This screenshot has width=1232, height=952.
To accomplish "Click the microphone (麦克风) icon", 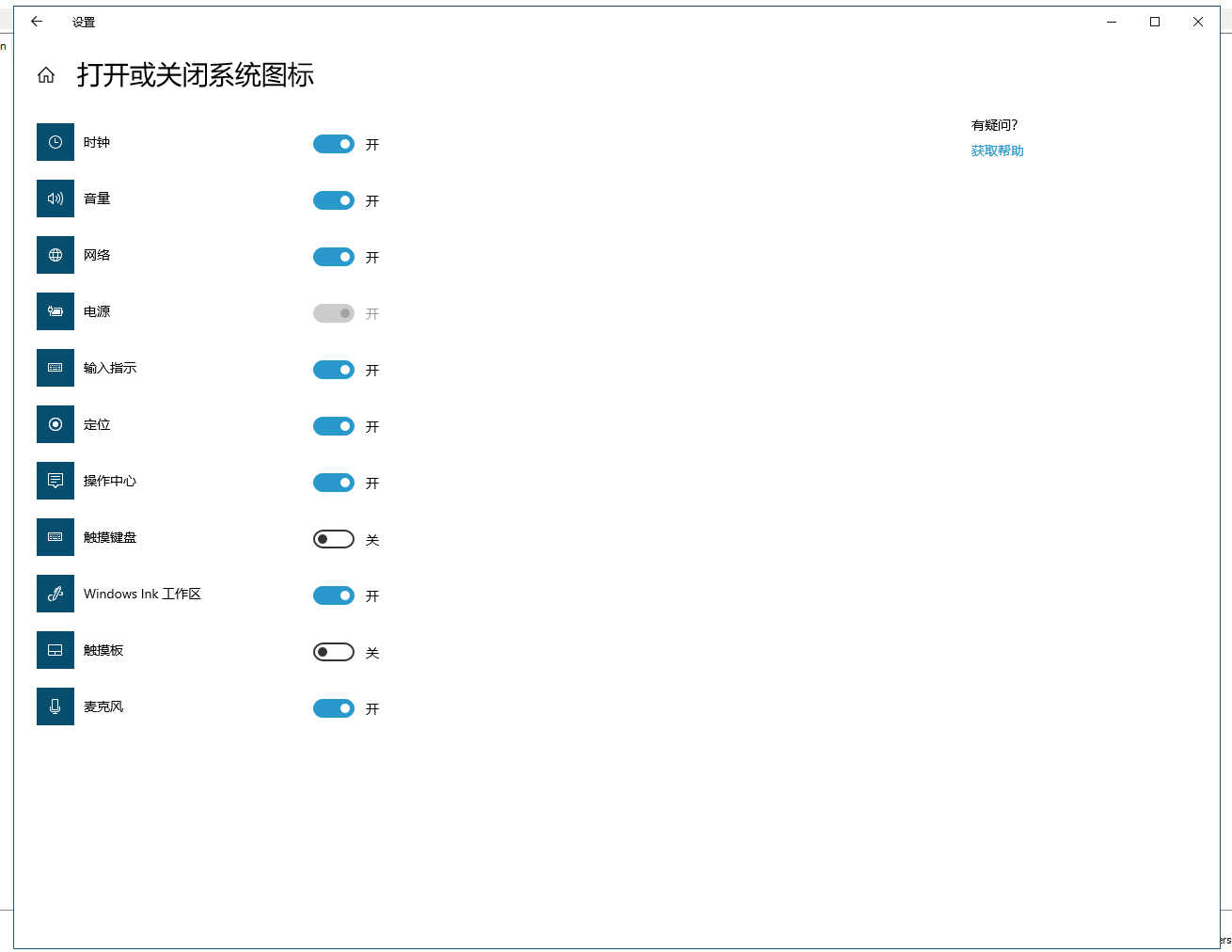I will (x=55, y=706).
